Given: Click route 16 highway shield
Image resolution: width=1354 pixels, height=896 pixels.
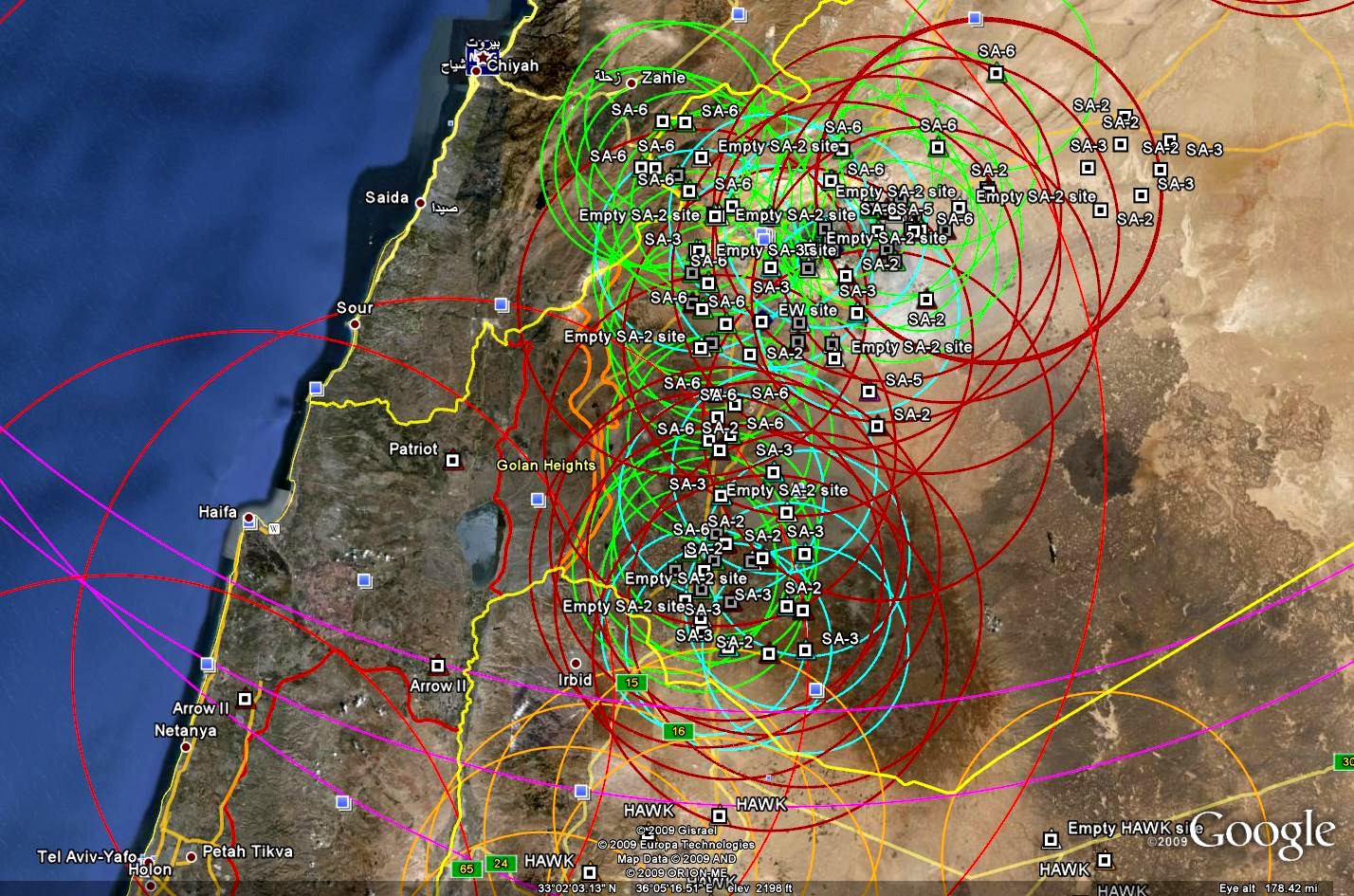Looking at the screenshot, I should tap(679, 731).
